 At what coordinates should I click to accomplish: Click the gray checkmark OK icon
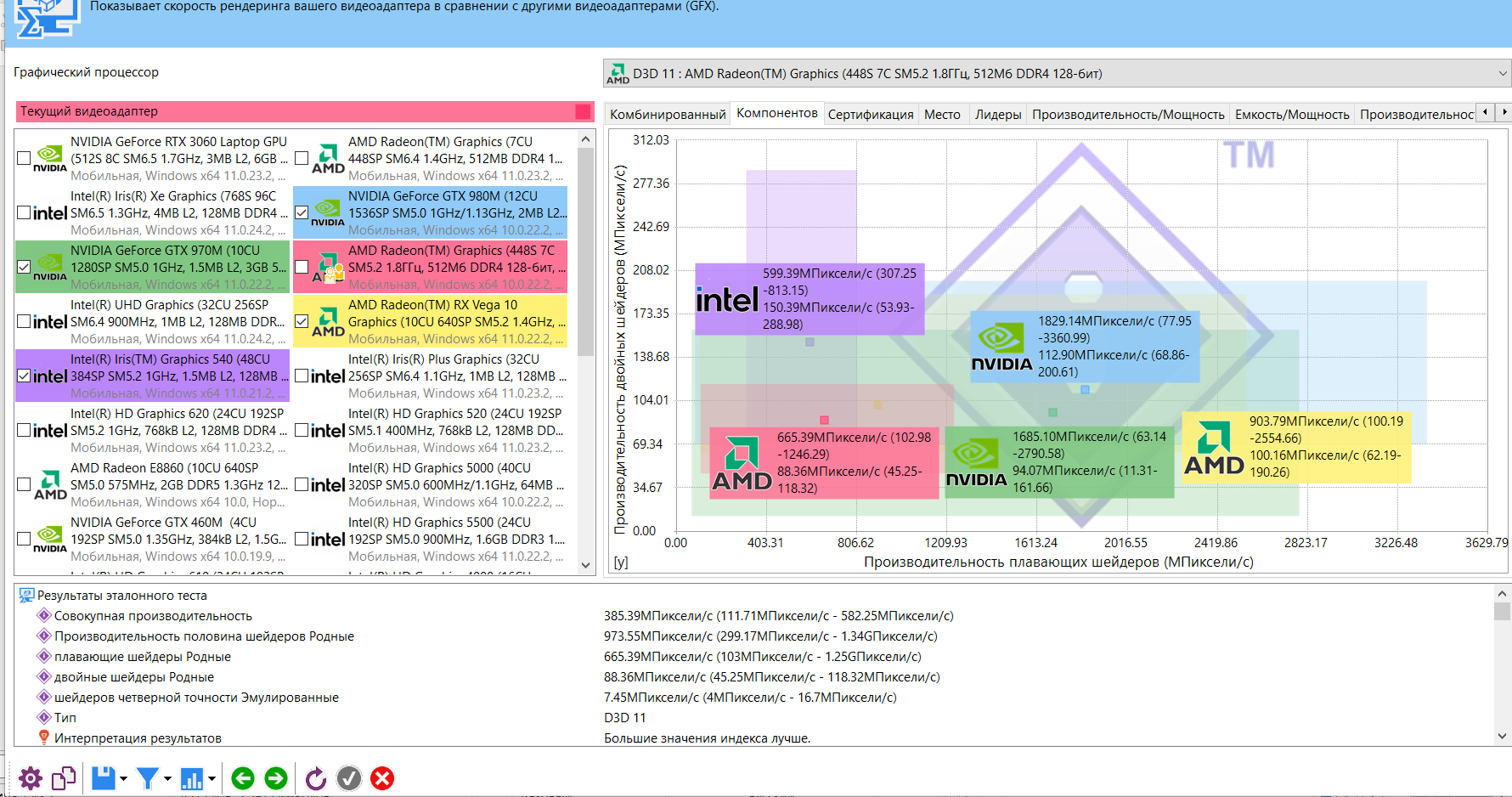[349, 778]
